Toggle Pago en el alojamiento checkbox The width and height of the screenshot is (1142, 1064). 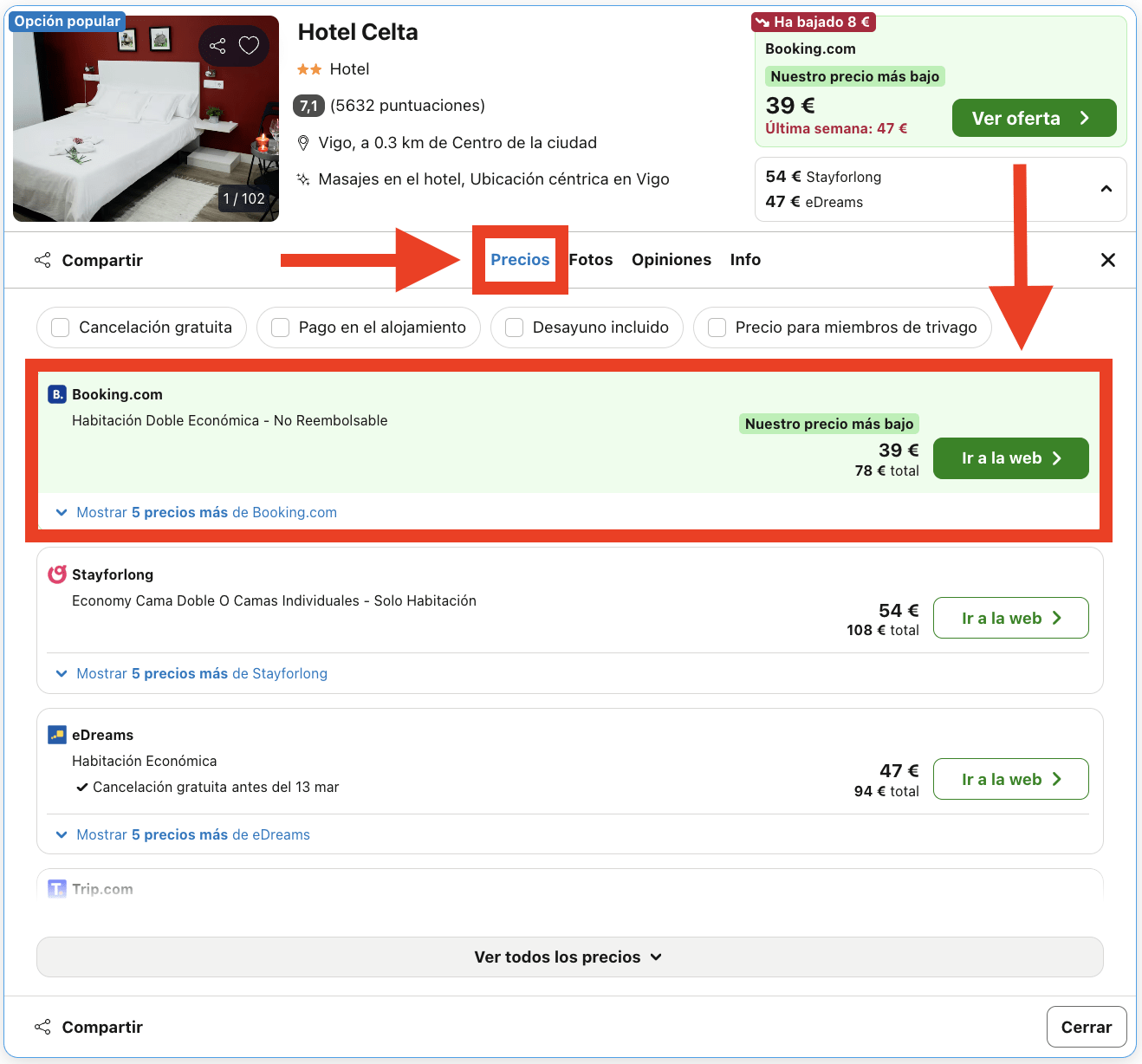280,328
